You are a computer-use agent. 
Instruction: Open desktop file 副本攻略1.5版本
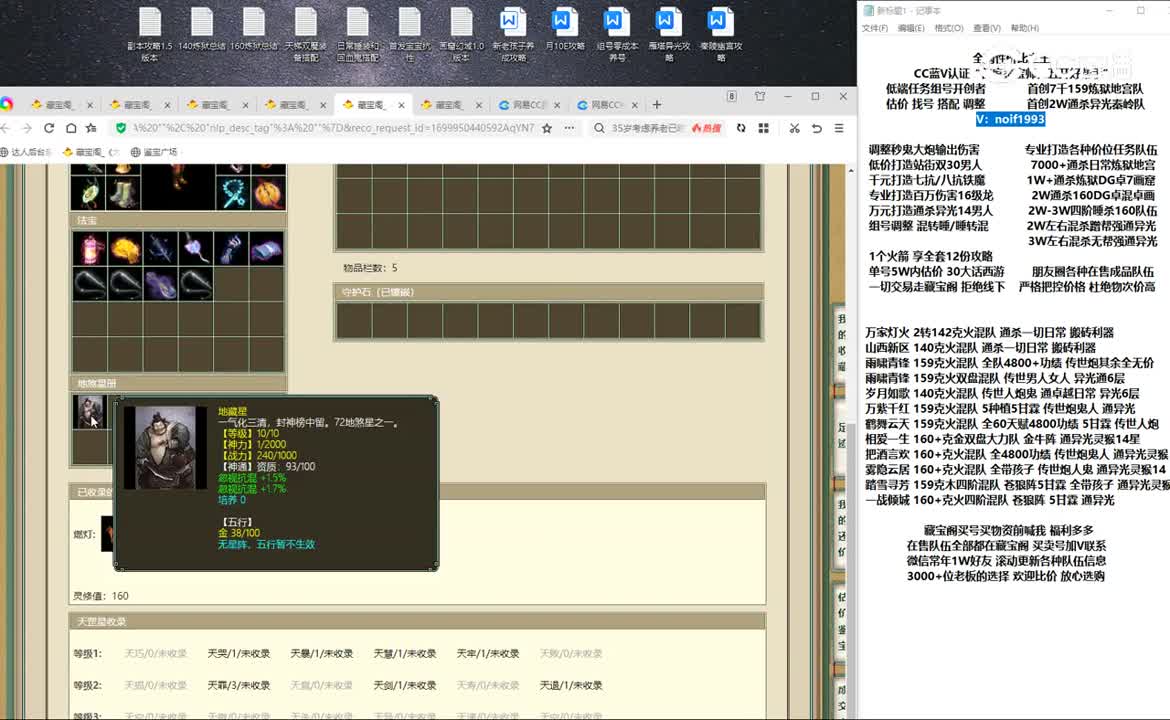[150, 34]
